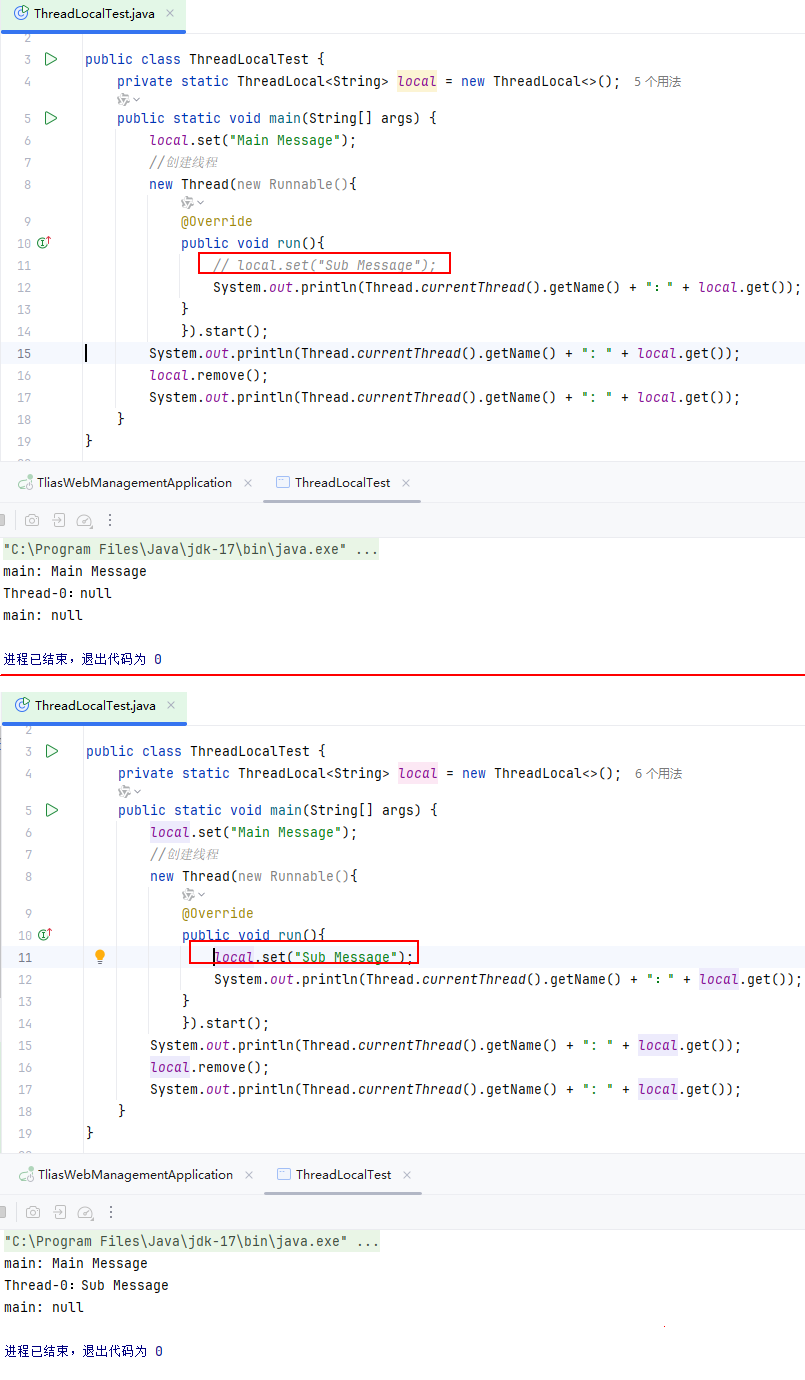Screen dimensions: 805x1380
Task: Run main method via gutter arrow in '6 个用法' editor
Action: (52, 810)
